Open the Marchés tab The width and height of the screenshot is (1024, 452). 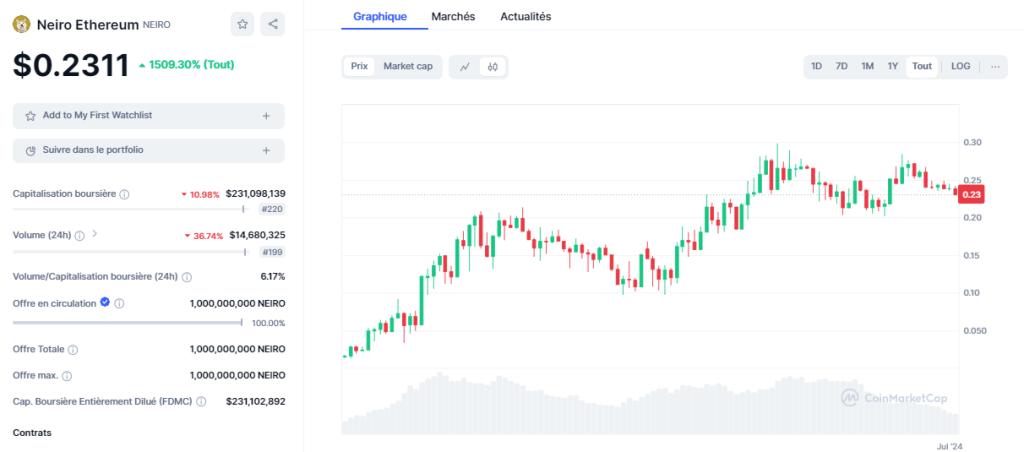coord(453,17)
